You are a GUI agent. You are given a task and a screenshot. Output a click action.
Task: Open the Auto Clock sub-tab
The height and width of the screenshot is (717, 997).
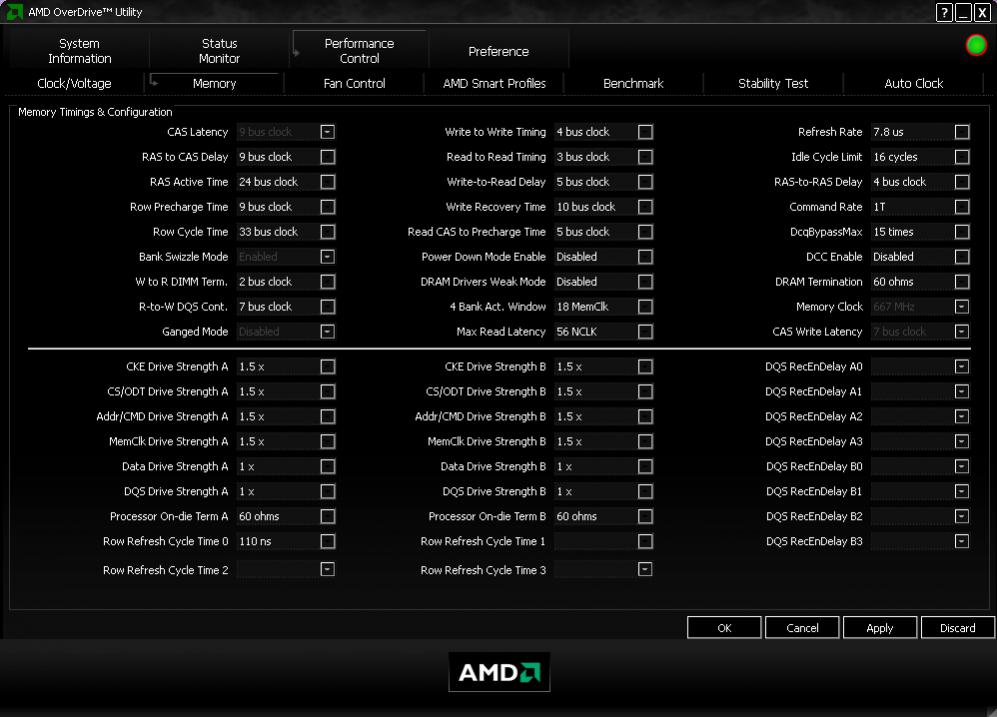[914, 83]
